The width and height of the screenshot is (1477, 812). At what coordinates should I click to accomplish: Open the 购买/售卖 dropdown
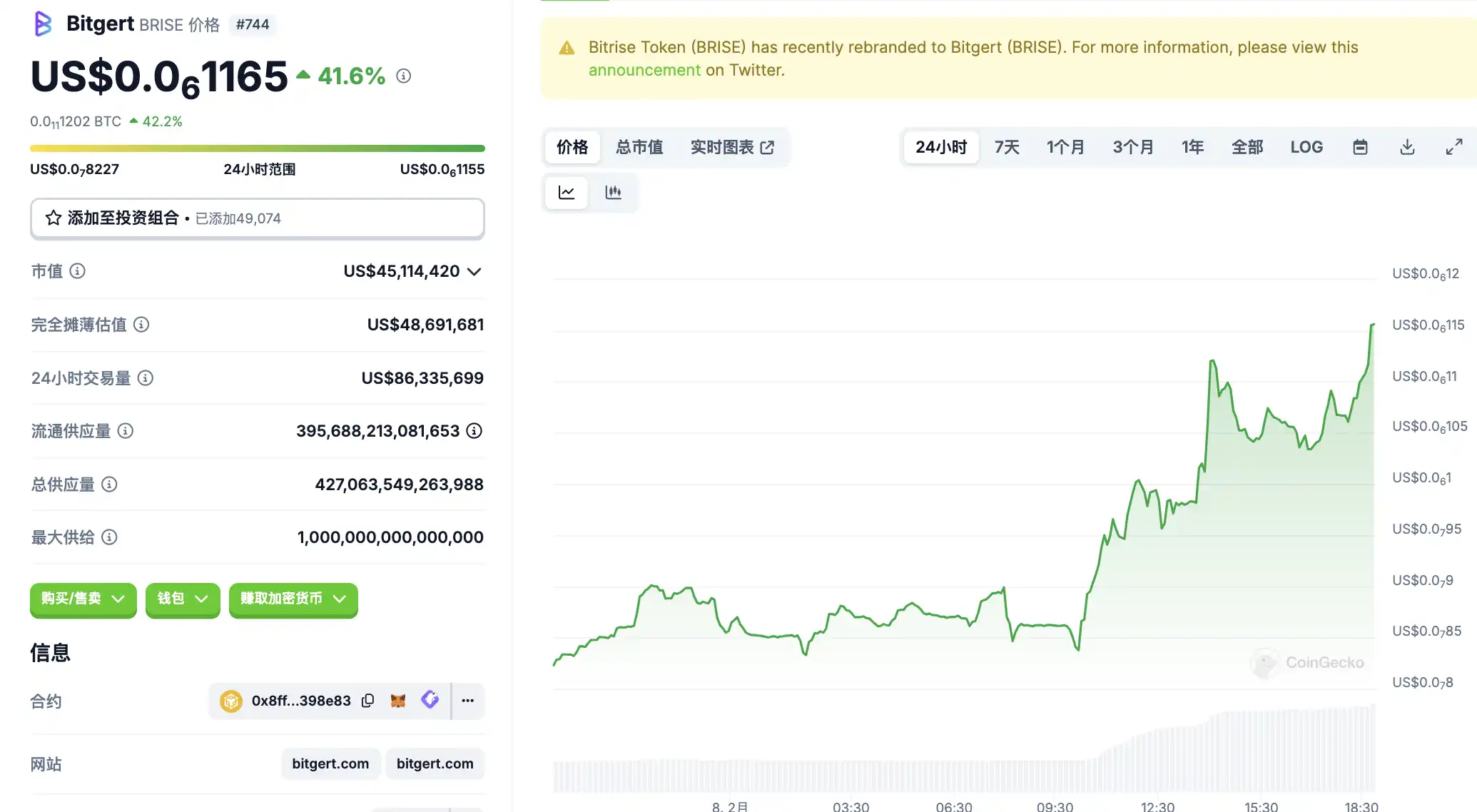[x=83, y=599]
